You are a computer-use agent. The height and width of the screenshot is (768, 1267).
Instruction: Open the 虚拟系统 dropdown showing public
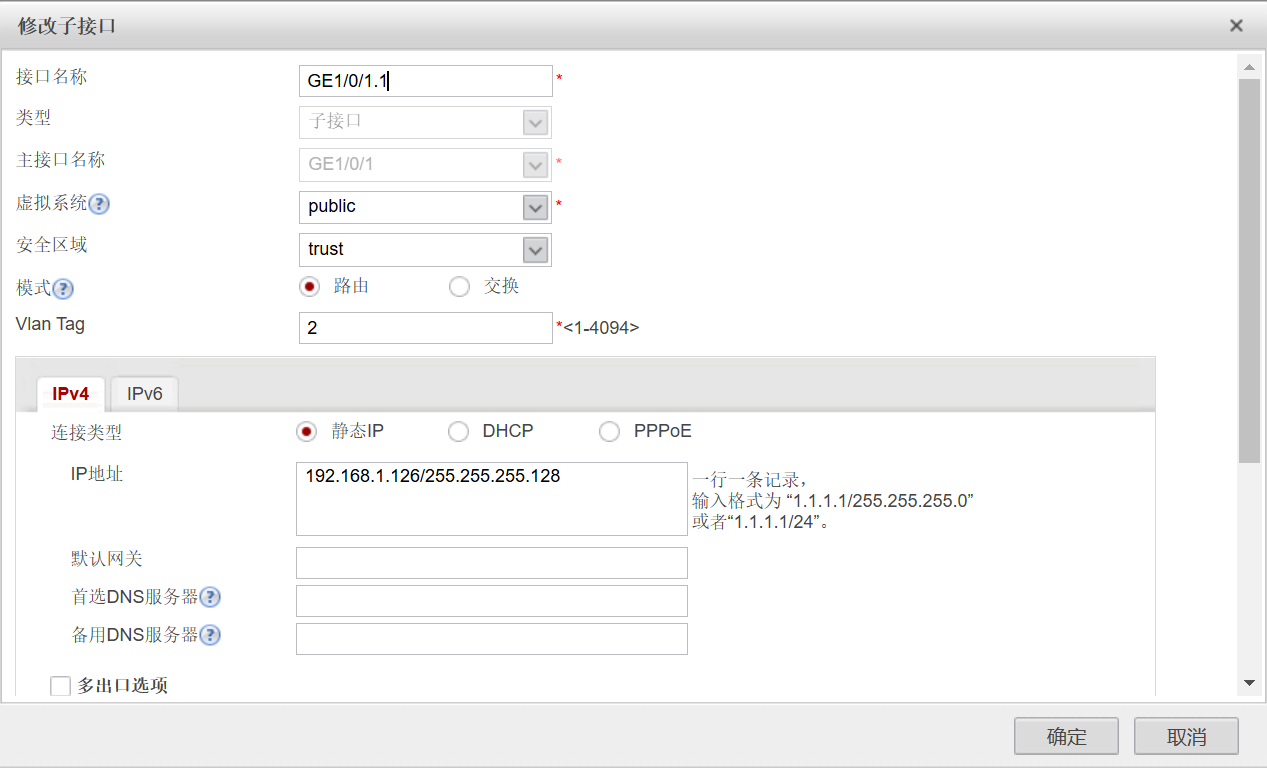pos(425,207)
